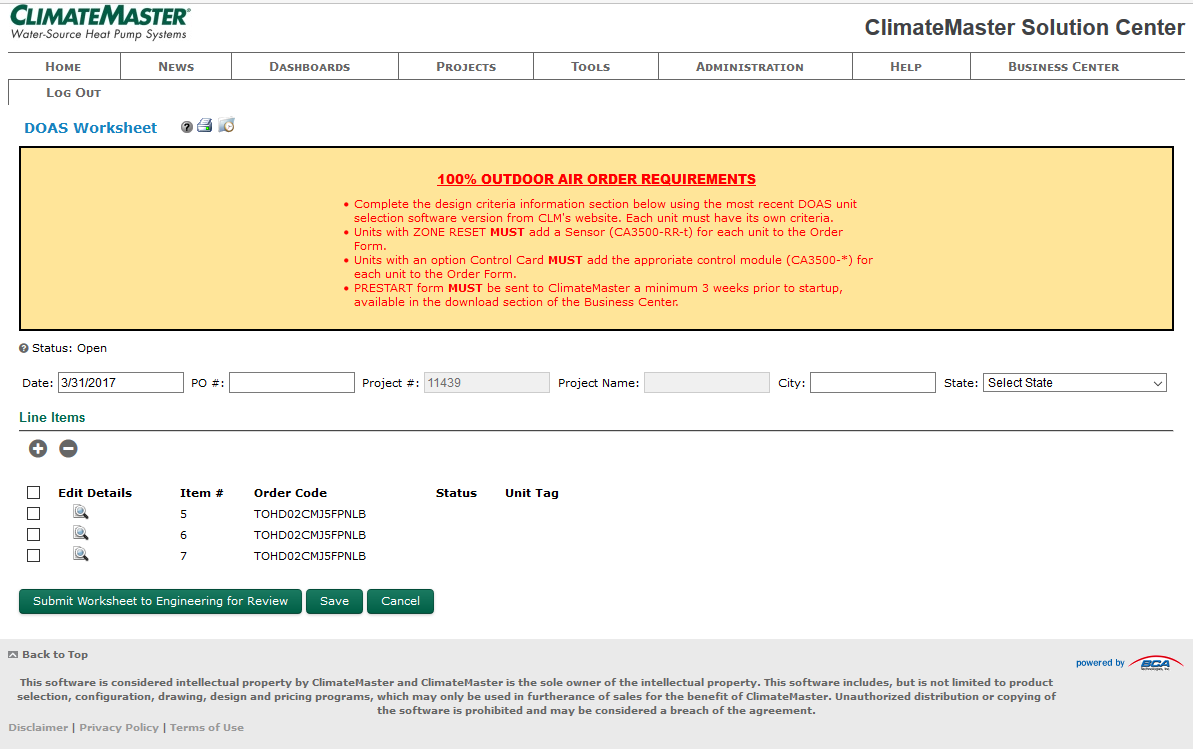Open the Terms of Use link

click(207, 728)
